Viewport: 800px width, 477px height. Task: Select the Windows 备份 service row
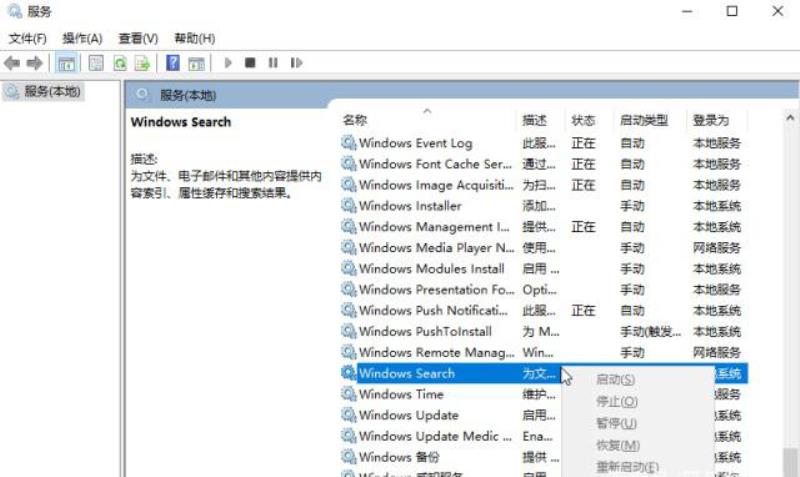point(449,457)
